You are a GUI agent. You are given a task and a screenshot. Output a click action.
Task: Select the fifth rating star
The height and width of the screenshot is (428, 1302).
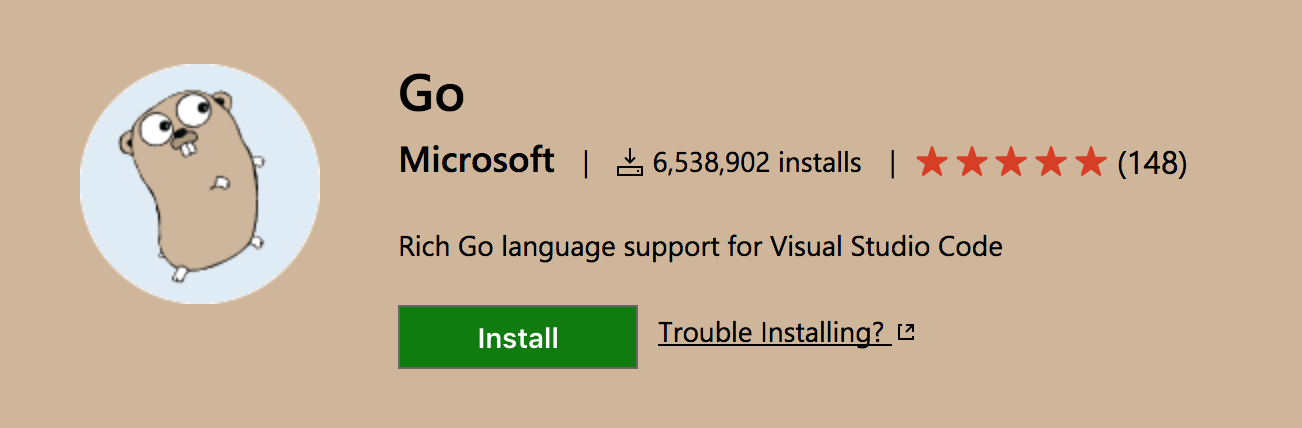point(1091,162)
